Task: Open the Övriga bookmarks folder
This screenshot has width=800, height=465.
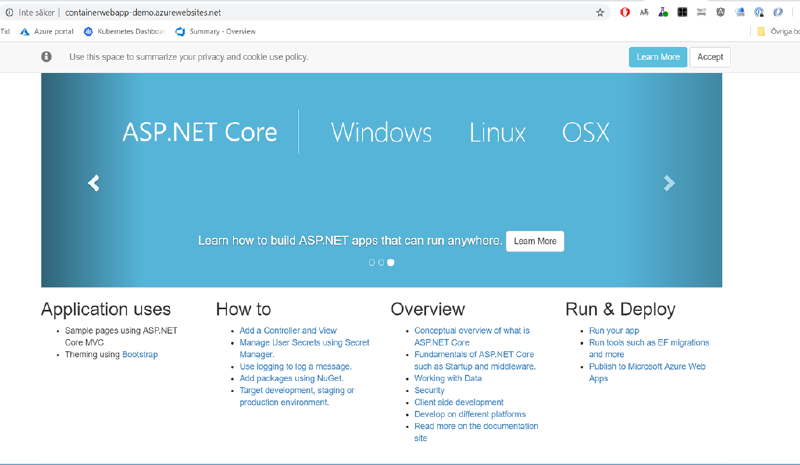Action: coord(778,32)
